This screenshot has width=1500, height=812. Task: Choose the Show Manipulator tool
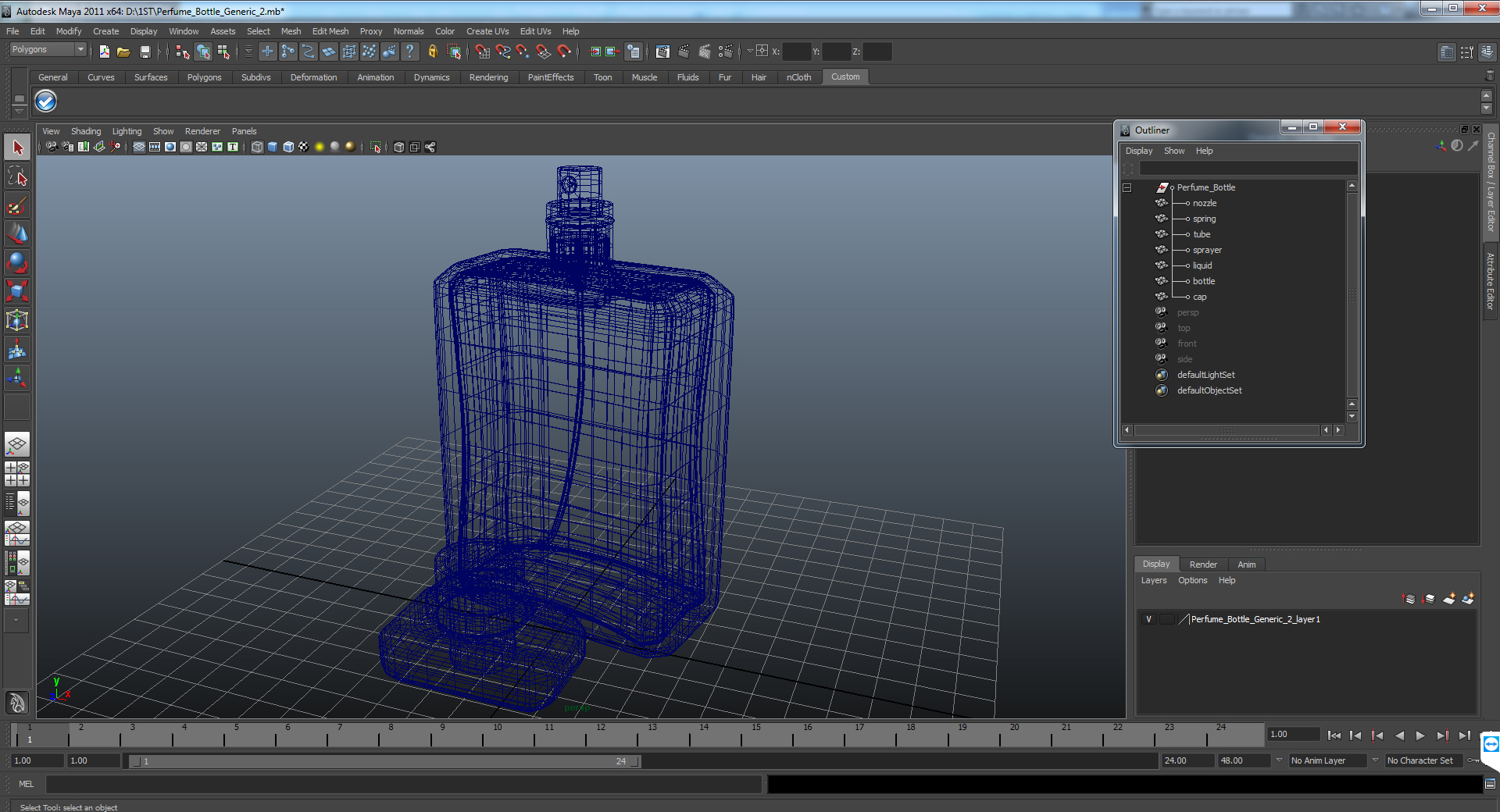click(17, 378)
